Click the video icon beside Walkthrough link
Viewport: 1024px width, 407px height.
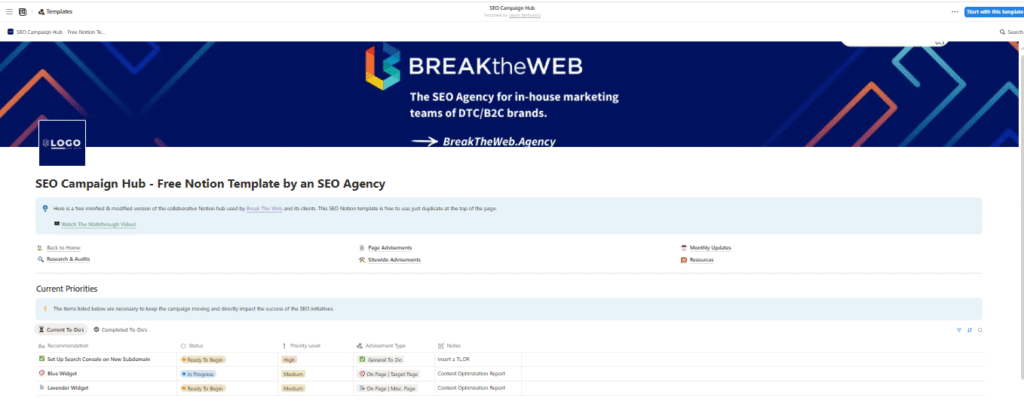[57, 223]
